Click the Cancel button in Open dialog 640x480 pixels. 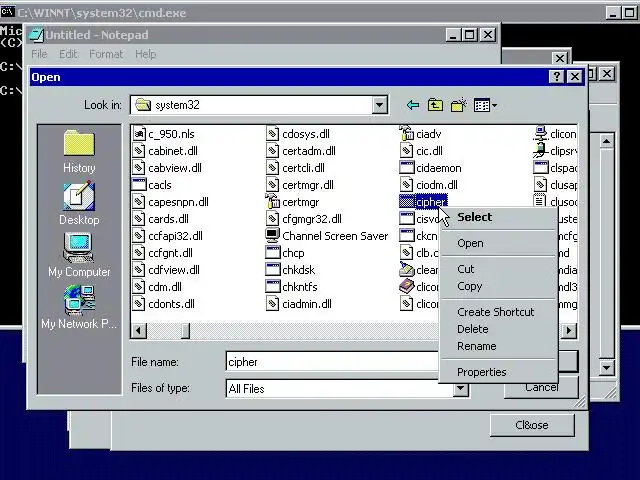(x=541, y=387)
